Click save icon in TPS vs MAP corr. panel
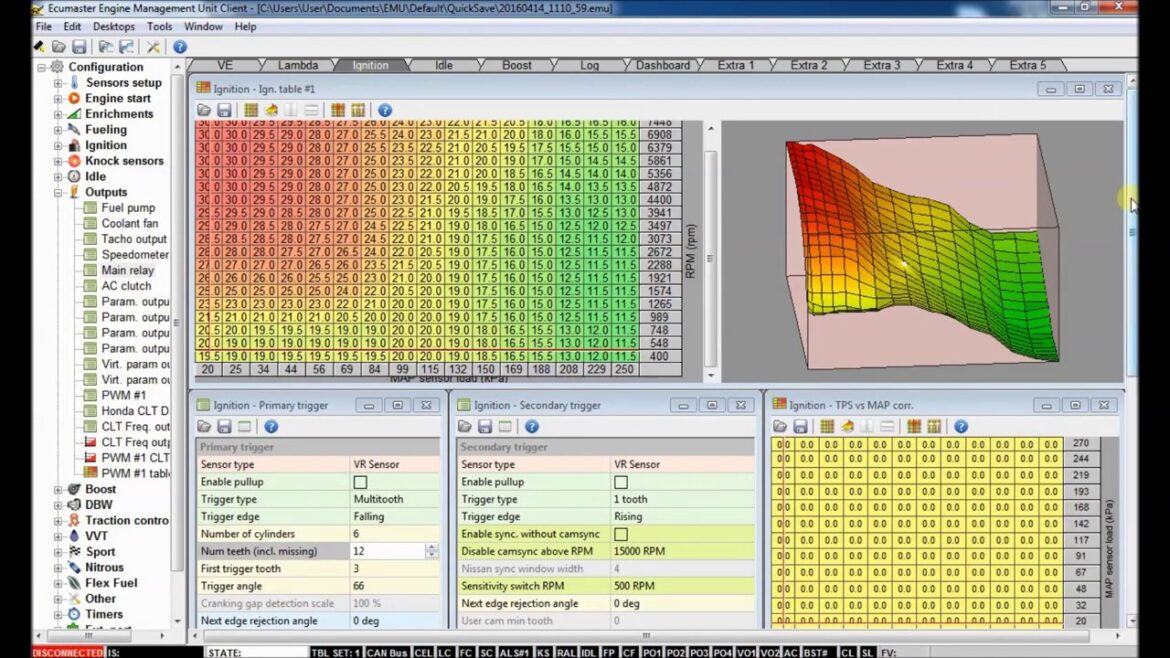Screen dimensions: 1170x658 tap(801, 427)
